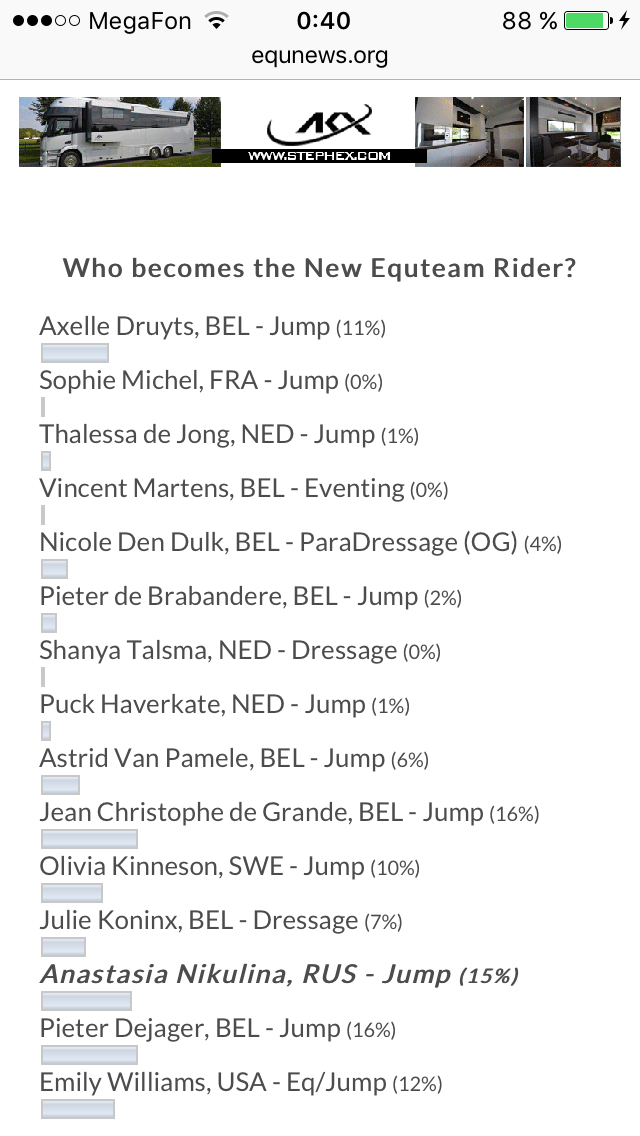Screen dimensions: 640x1136
Task: Tap the poll title heading
Action: (320, 268)
